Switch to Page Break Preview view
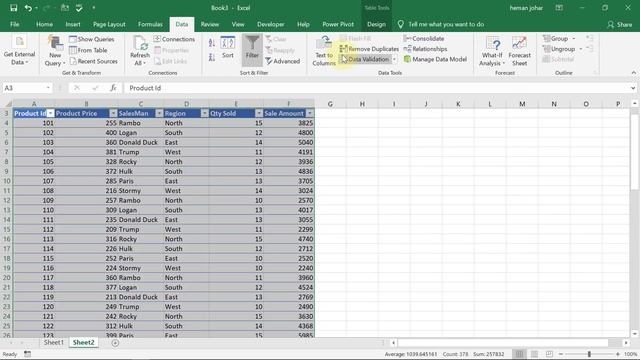Screen dimensions: 640x360 tap(549, 354)
